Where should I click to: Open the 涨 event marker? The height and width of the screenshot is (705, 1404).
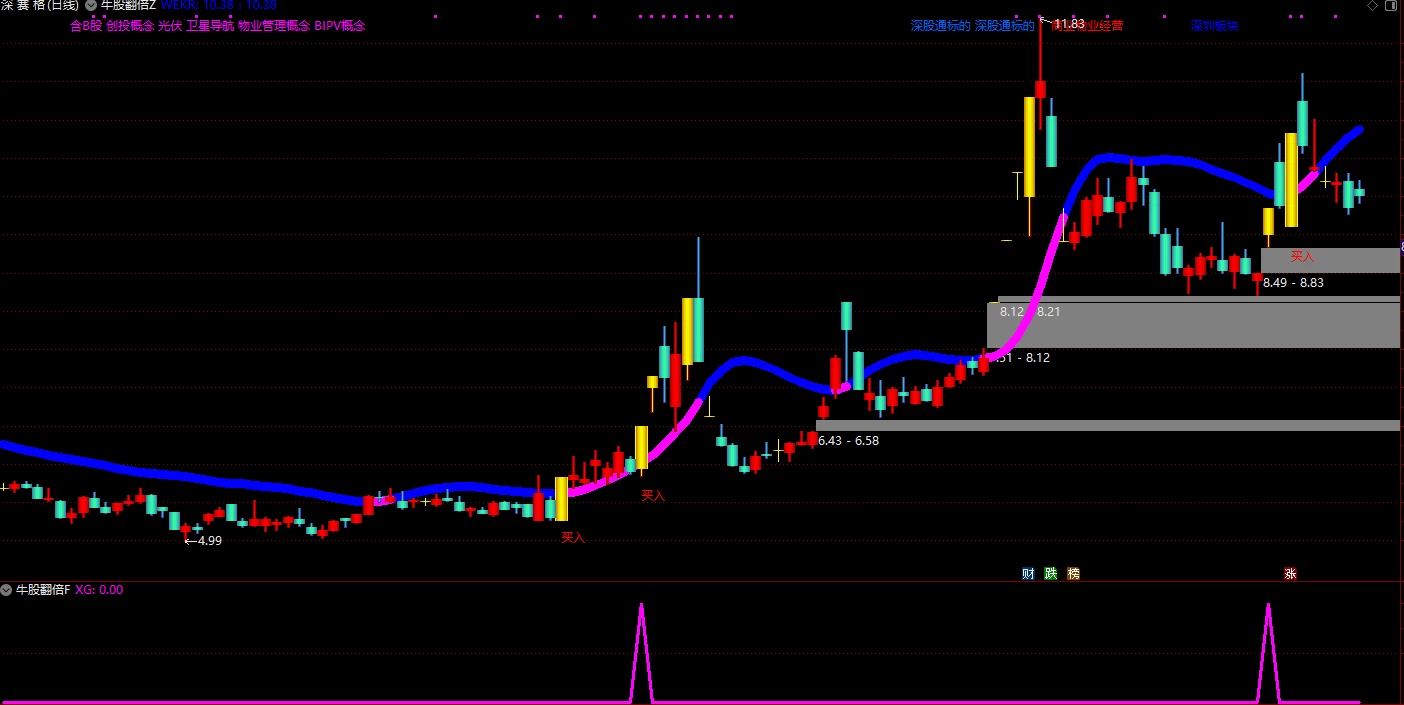click(1290, 574)
